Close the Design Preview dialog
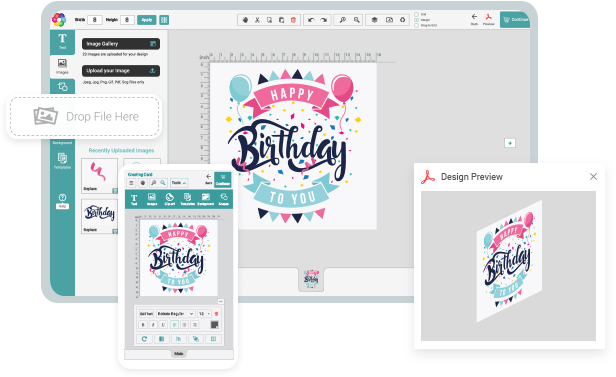 click(x=593, y=177)
